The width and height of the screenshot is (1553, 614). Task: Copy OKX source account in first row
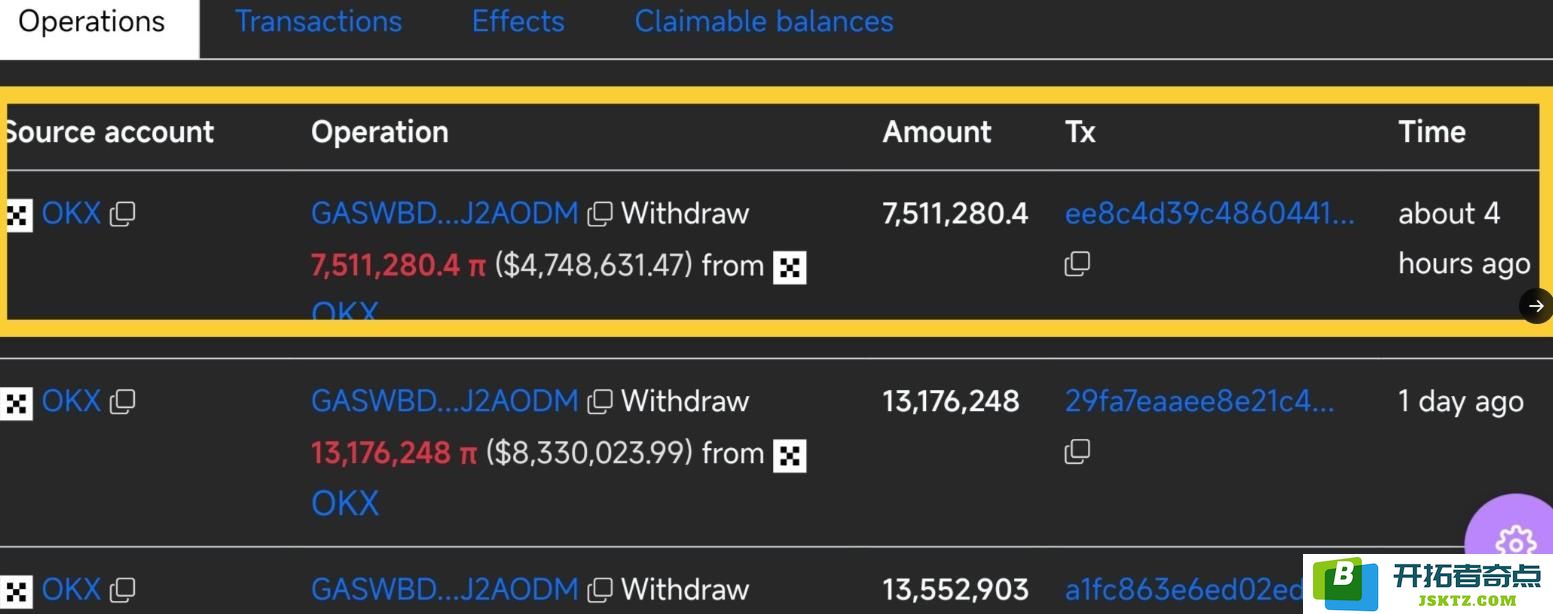coord(122,213)
